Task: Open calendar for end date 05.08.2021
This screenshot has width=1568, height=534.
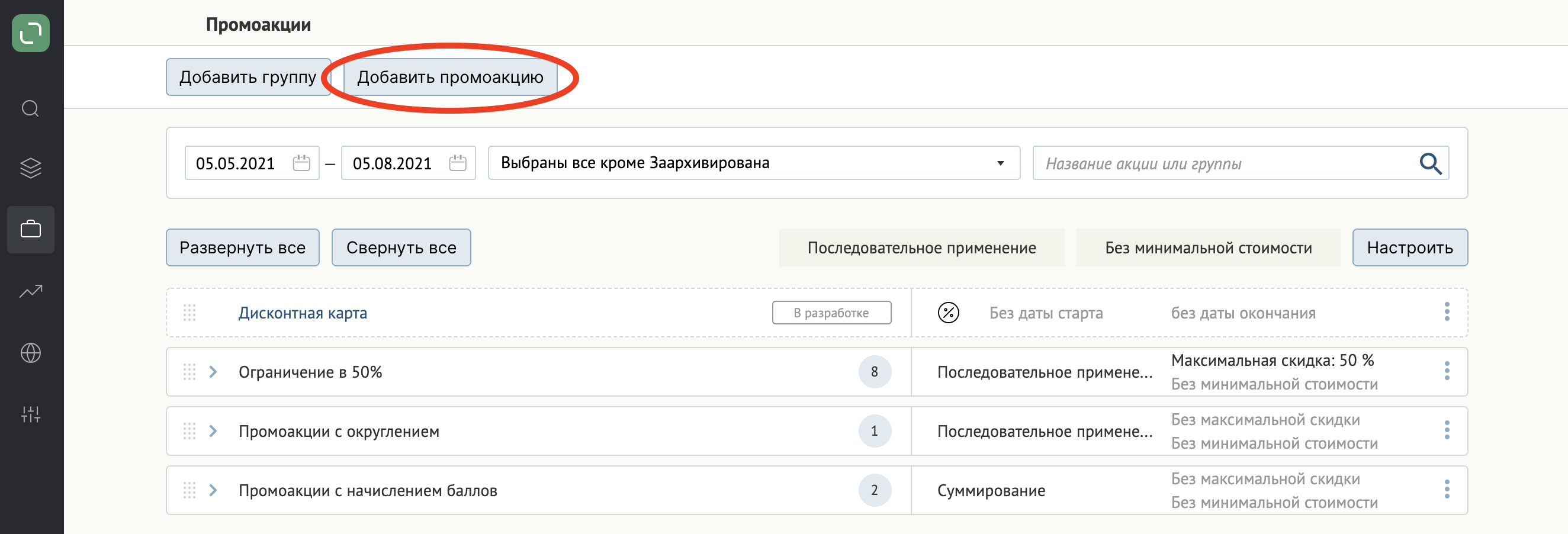Action: click(458, 163)
